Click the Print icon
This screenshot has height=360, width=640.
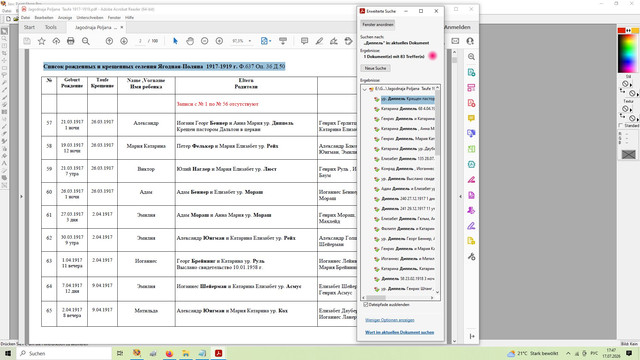point(71,41)
